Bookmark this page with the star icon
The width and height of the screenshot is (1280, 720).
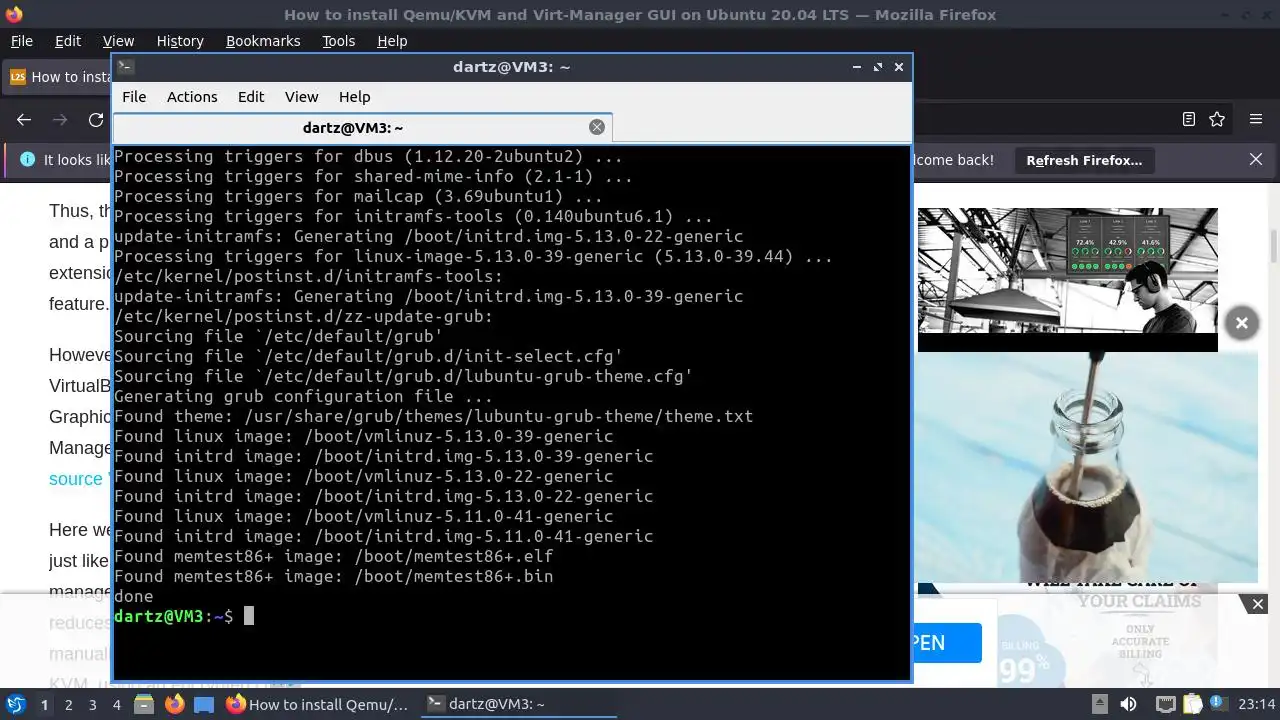coord(1217,120)
